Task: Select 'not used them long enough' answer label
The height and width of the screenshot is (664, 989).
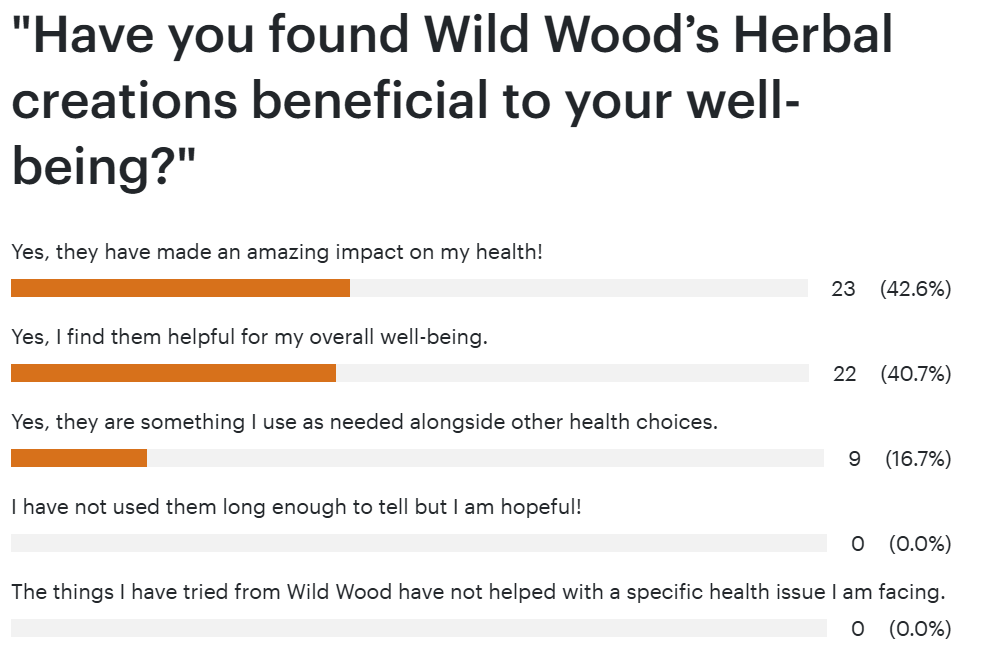Action: (296, 507)
